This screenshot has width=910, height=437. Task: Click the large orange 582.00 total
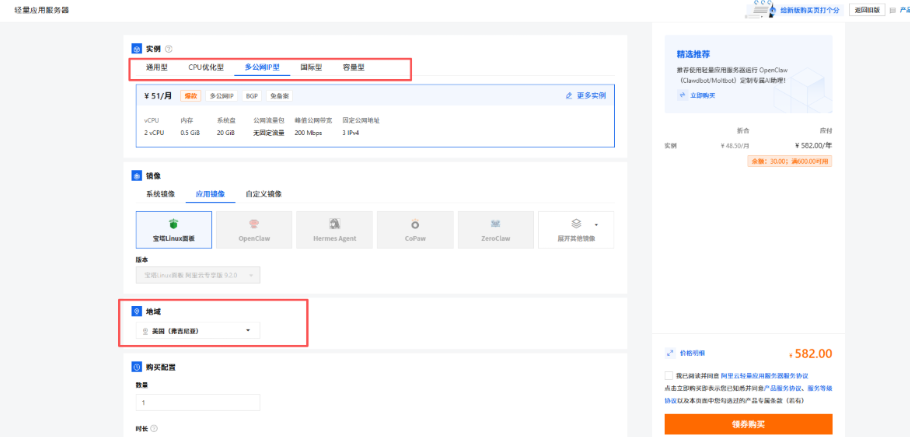click(811, 353)
